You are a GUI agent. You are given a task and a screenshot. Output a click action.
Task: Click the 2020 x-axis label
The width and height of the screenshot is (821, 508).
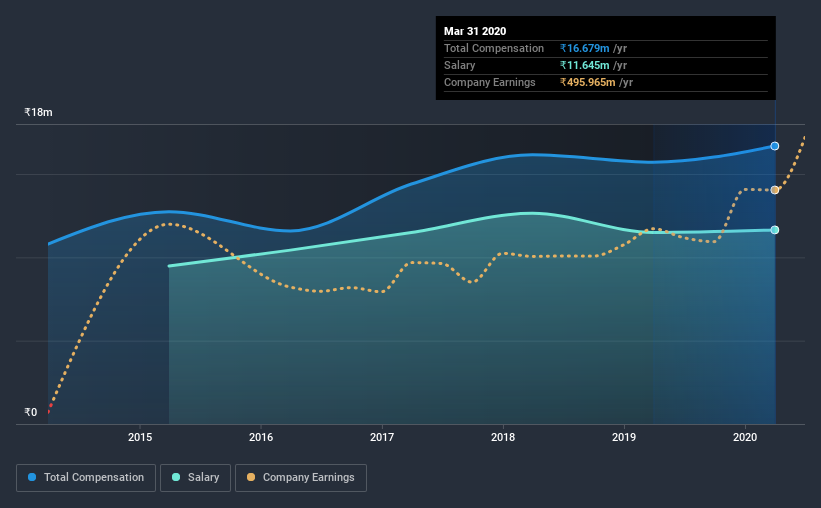[x=745, y=437]
